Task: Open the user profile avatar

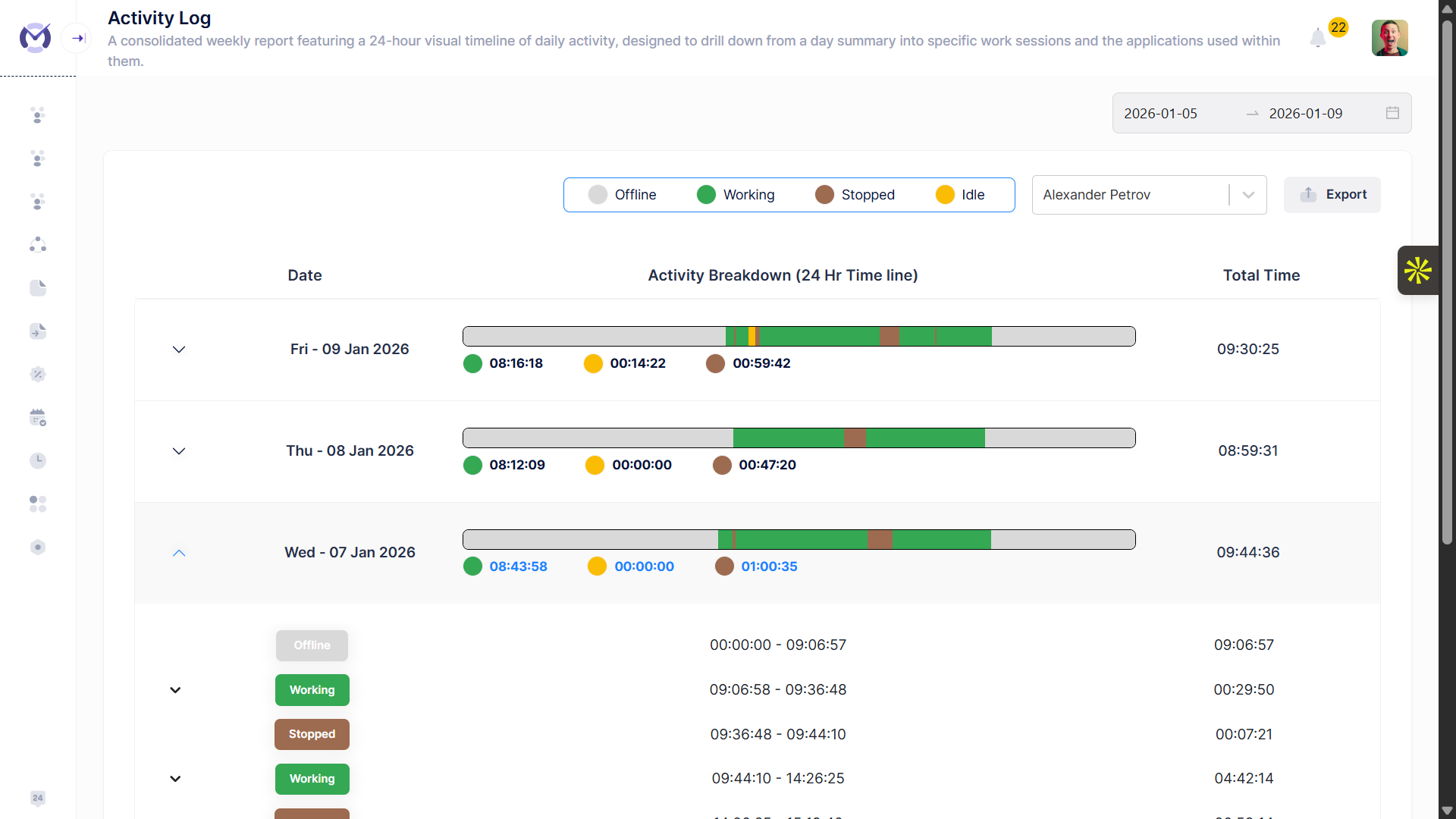Action: tap(1389, 38)
